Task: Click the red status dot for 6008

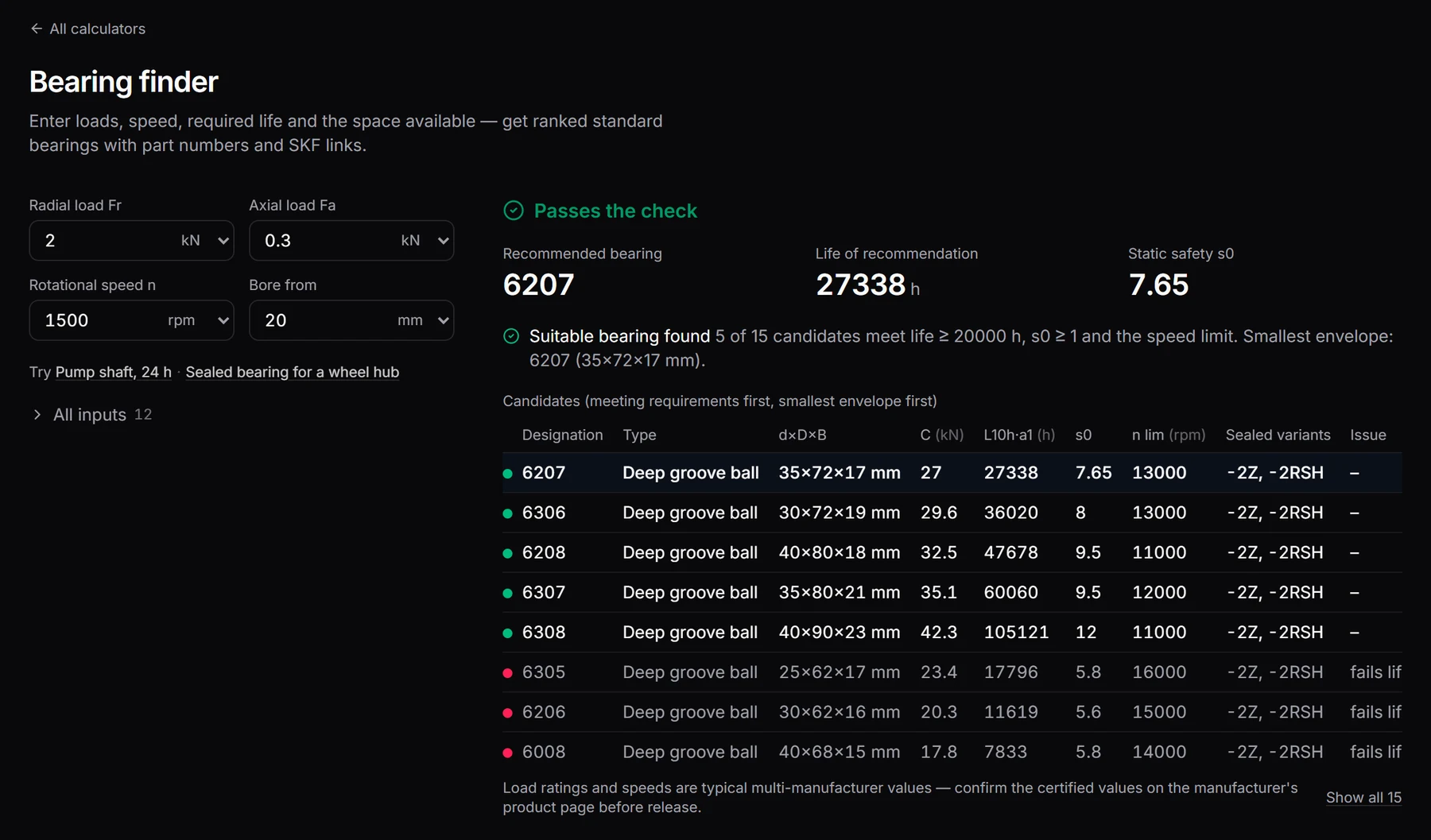Action: pyautogui.click(x=508, y=753)
